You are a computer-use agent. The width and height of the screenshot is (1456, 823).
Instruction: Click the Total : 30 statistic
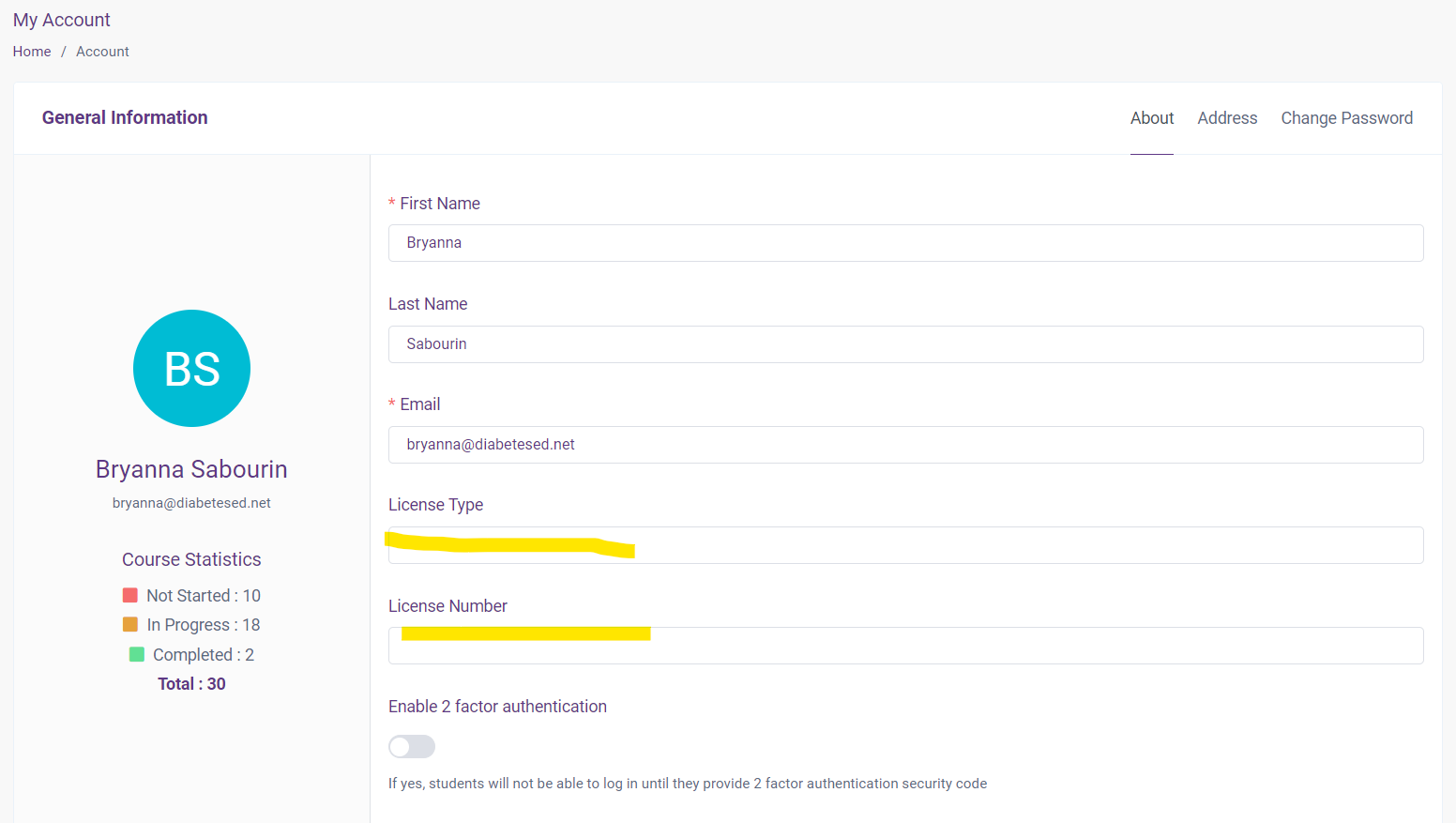191,684
